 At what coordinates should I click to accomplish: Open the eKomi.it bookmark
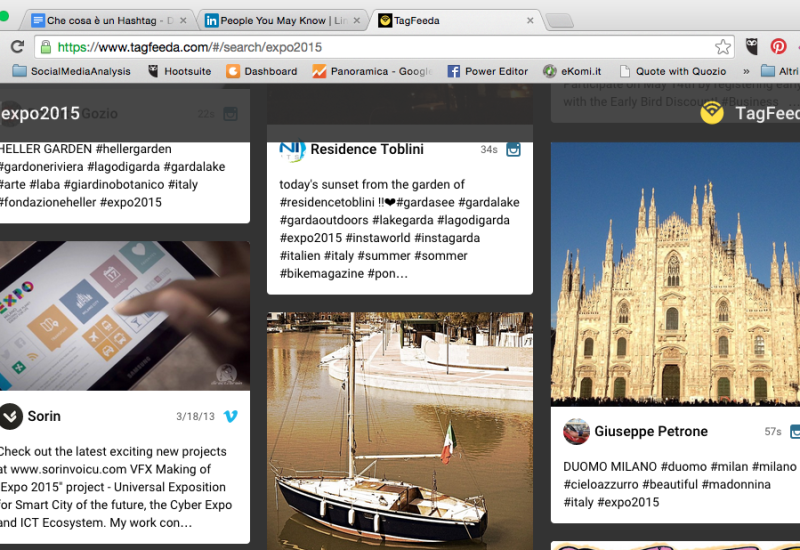572,71
